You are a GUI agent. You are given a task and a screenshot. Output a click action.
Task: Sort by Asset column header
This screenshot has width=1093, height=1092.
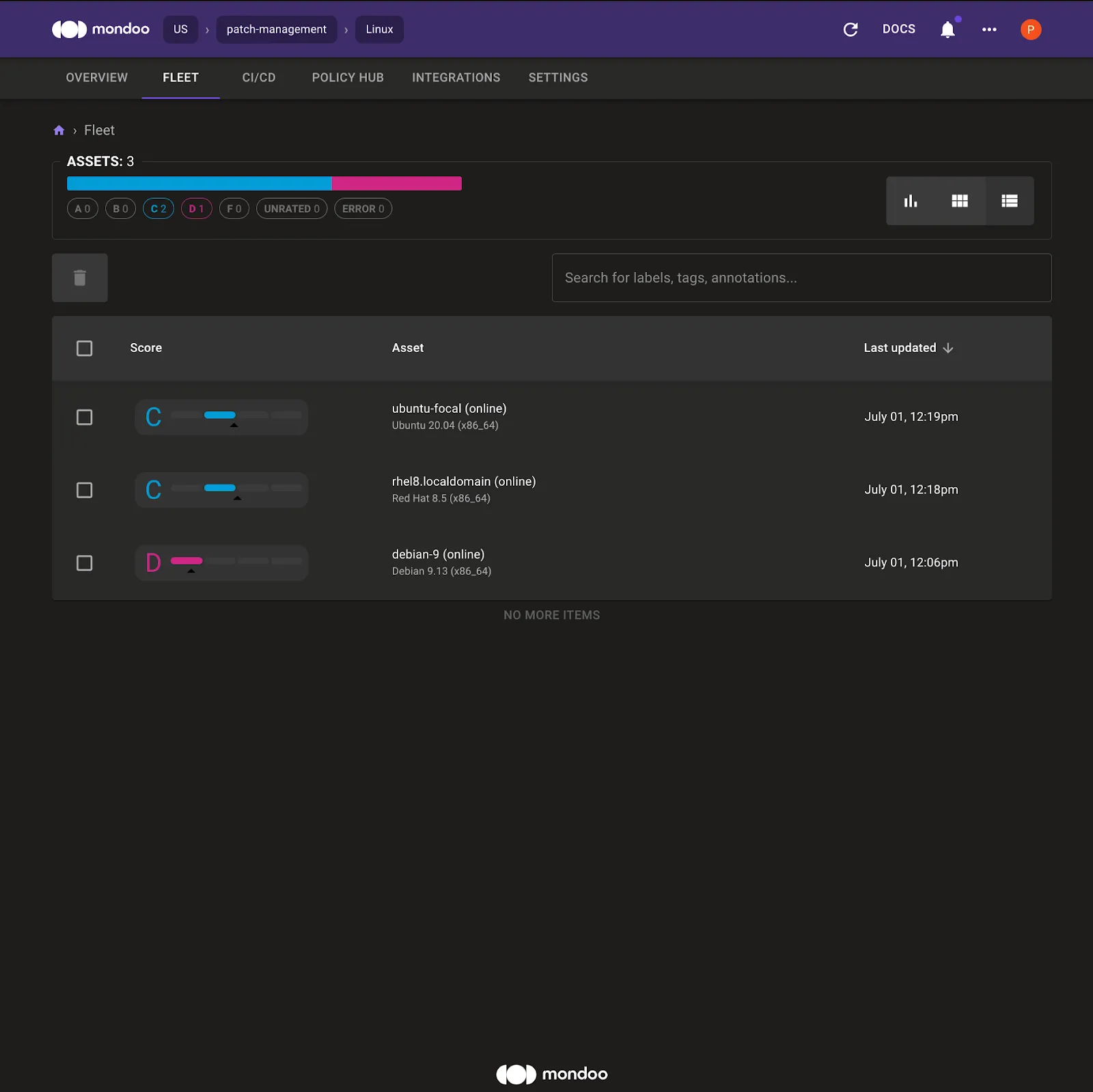(x=408, y=348)
